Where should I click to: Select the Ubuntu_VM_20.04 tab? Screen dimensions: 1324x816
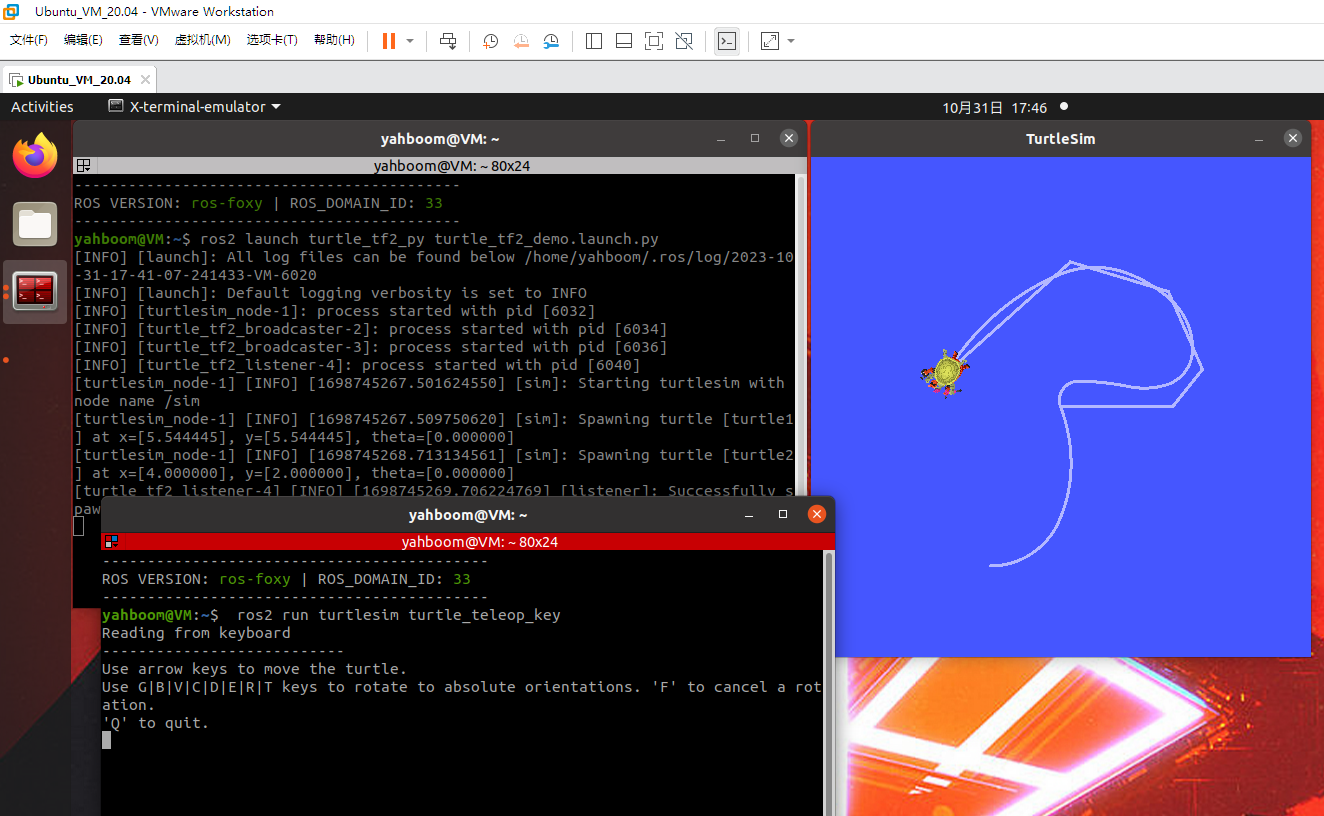79,80
